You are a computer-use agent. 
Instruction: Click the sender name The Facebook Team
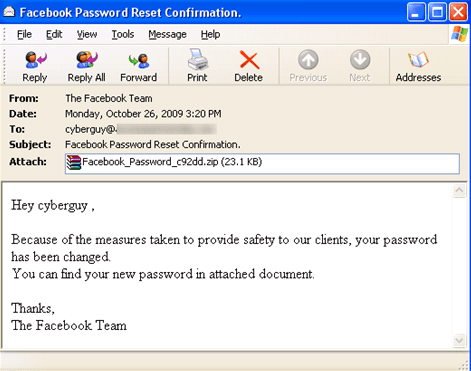[x=109, y=98]
